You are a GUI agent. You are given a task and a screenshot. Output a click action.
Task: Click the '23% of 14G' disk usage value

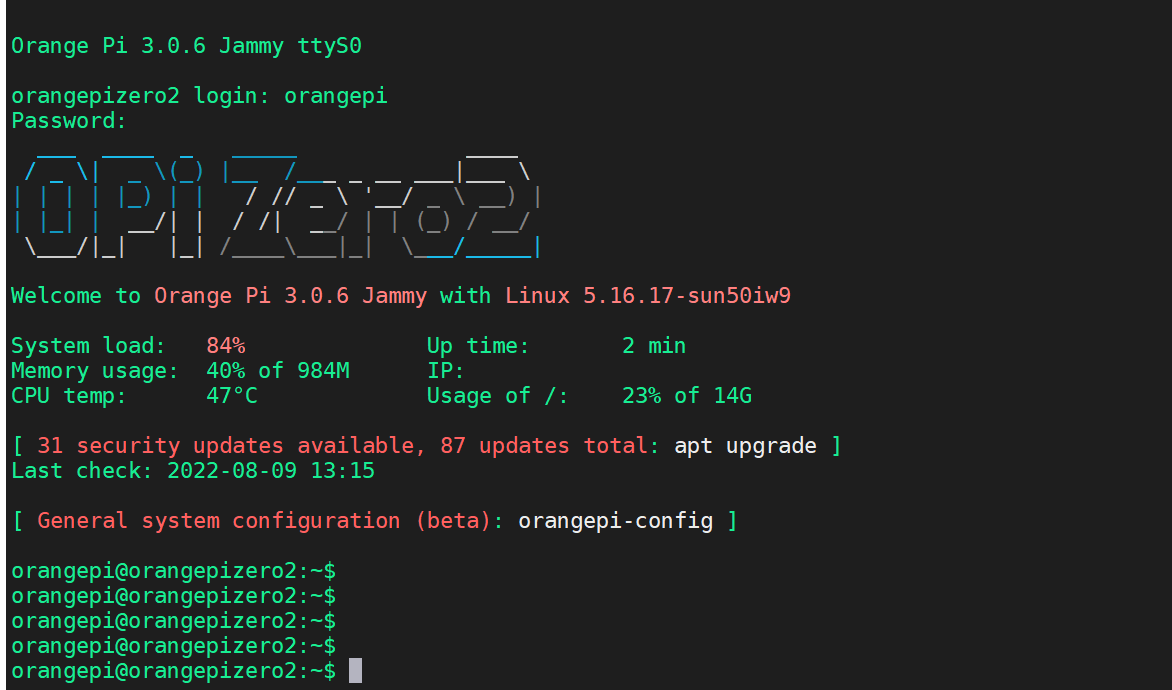pyautogui.click(x=687, y=395)
